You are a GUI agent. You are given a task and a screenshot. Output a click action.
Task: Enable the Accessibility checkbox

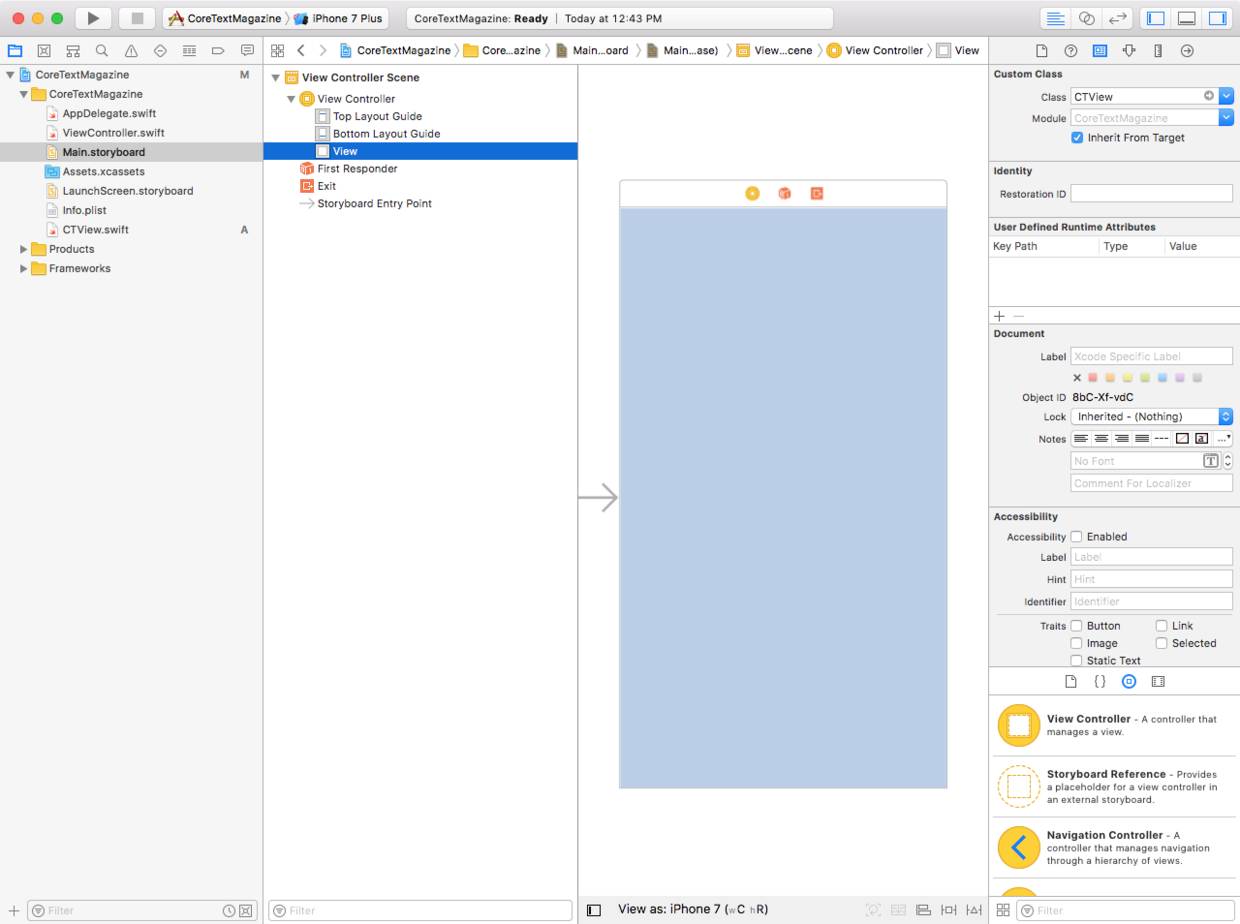[1077, 537]
